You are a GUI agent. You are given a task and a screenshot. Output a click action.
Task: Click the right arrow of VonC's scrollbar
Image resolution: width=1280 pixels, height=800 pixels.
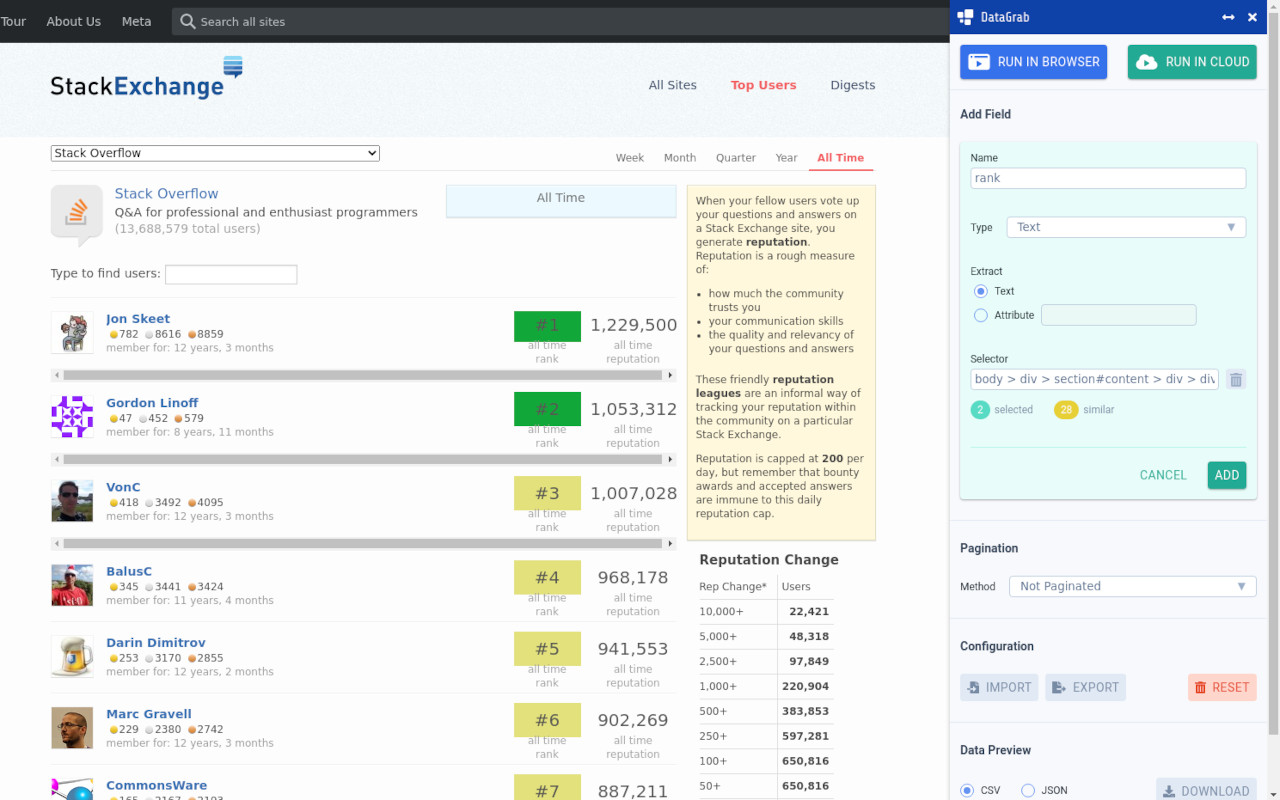click(670, 543)
